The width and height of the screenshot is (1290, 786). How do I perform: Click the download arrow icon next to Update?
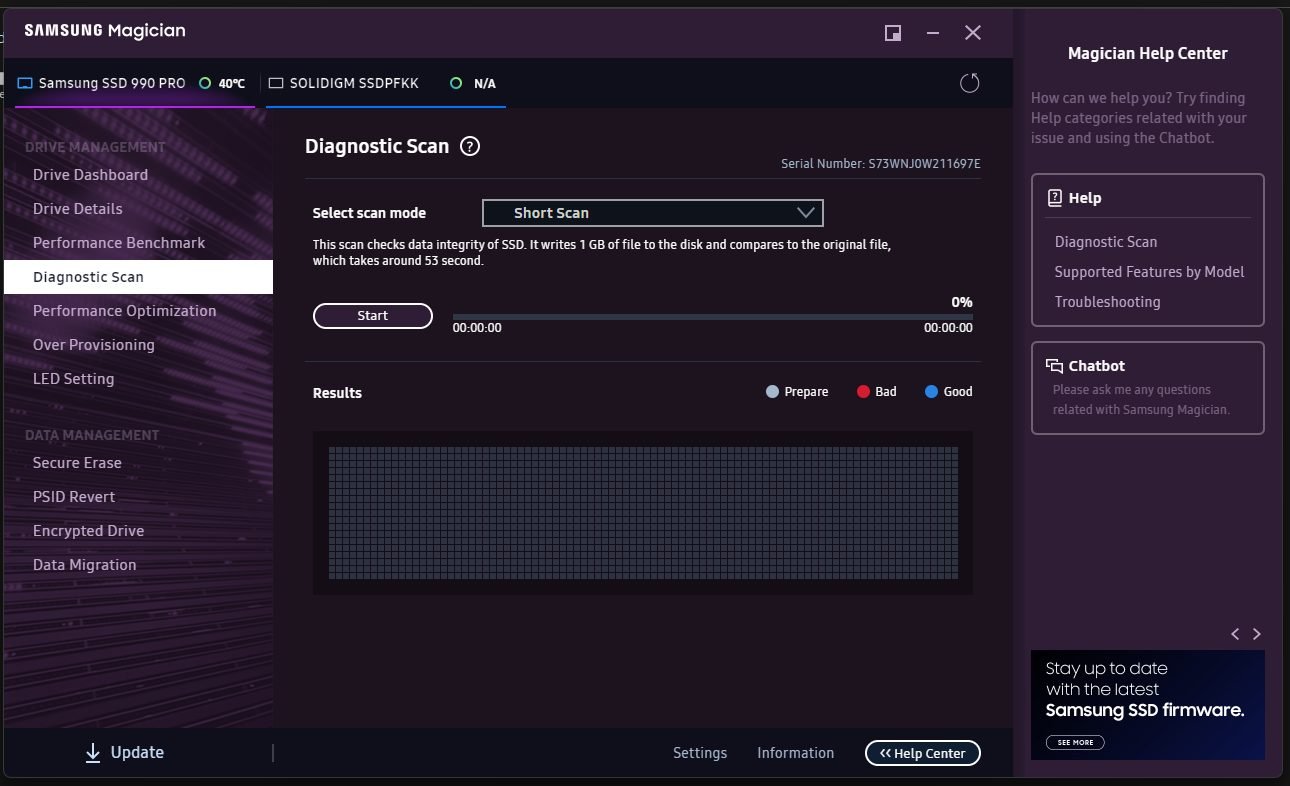click(x=93, y=753)
